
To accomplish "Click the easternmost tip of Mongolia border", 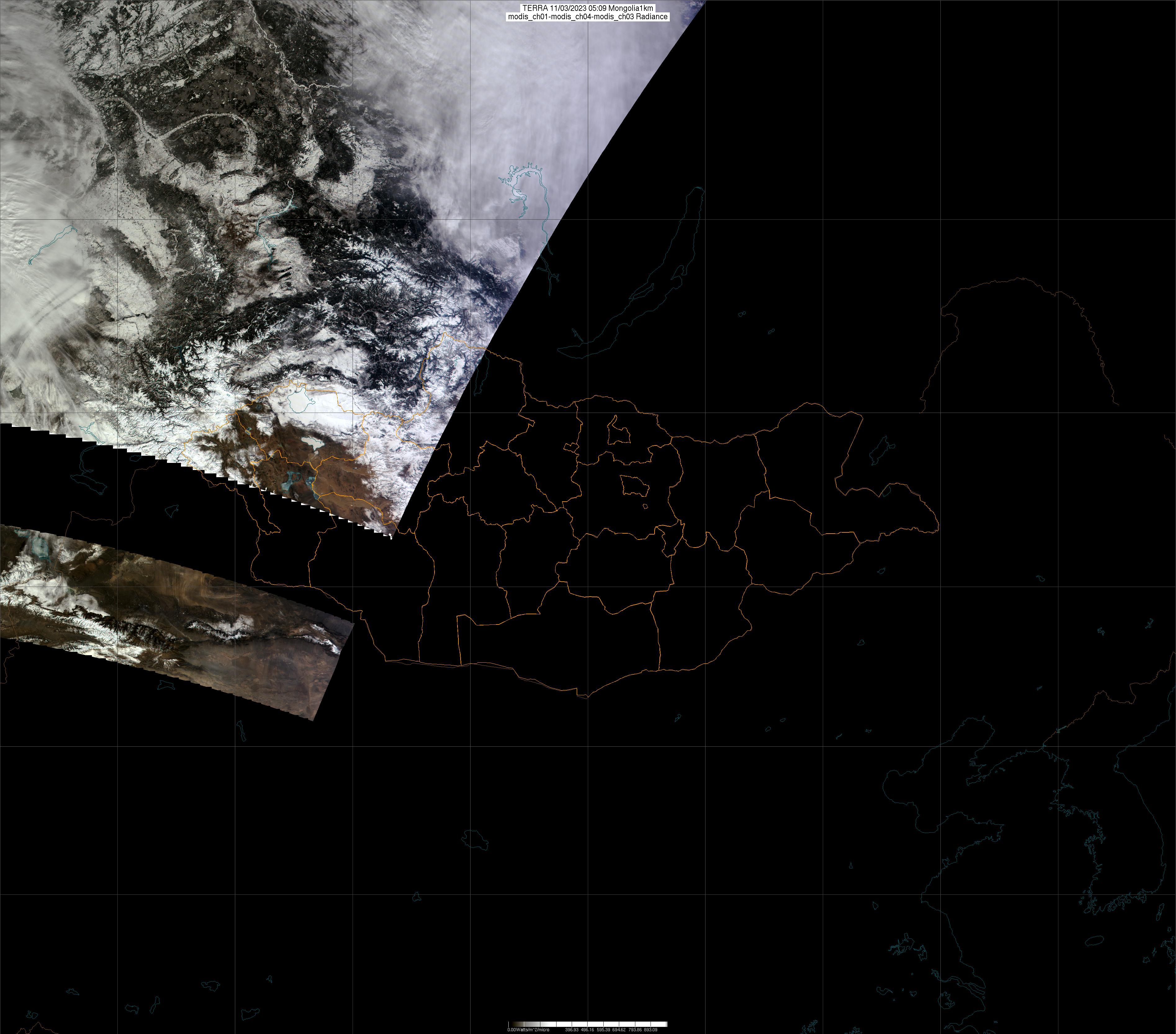I will 938,526.
